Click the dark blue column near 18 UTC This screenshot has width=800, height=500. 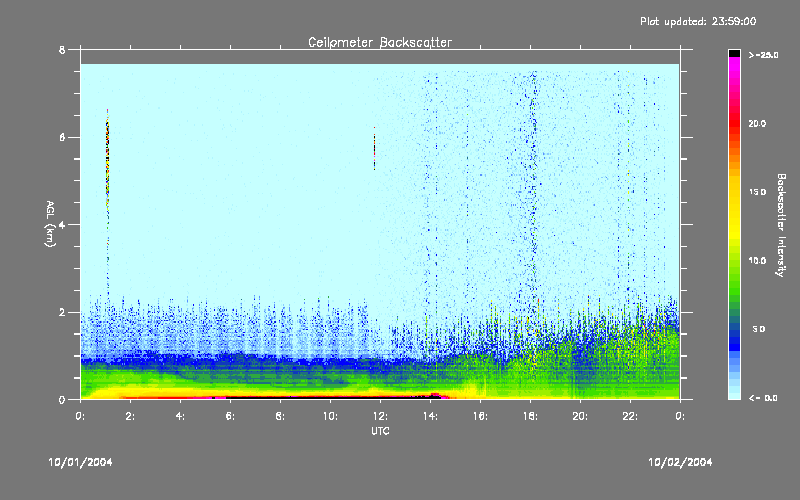tap(533, 189)
